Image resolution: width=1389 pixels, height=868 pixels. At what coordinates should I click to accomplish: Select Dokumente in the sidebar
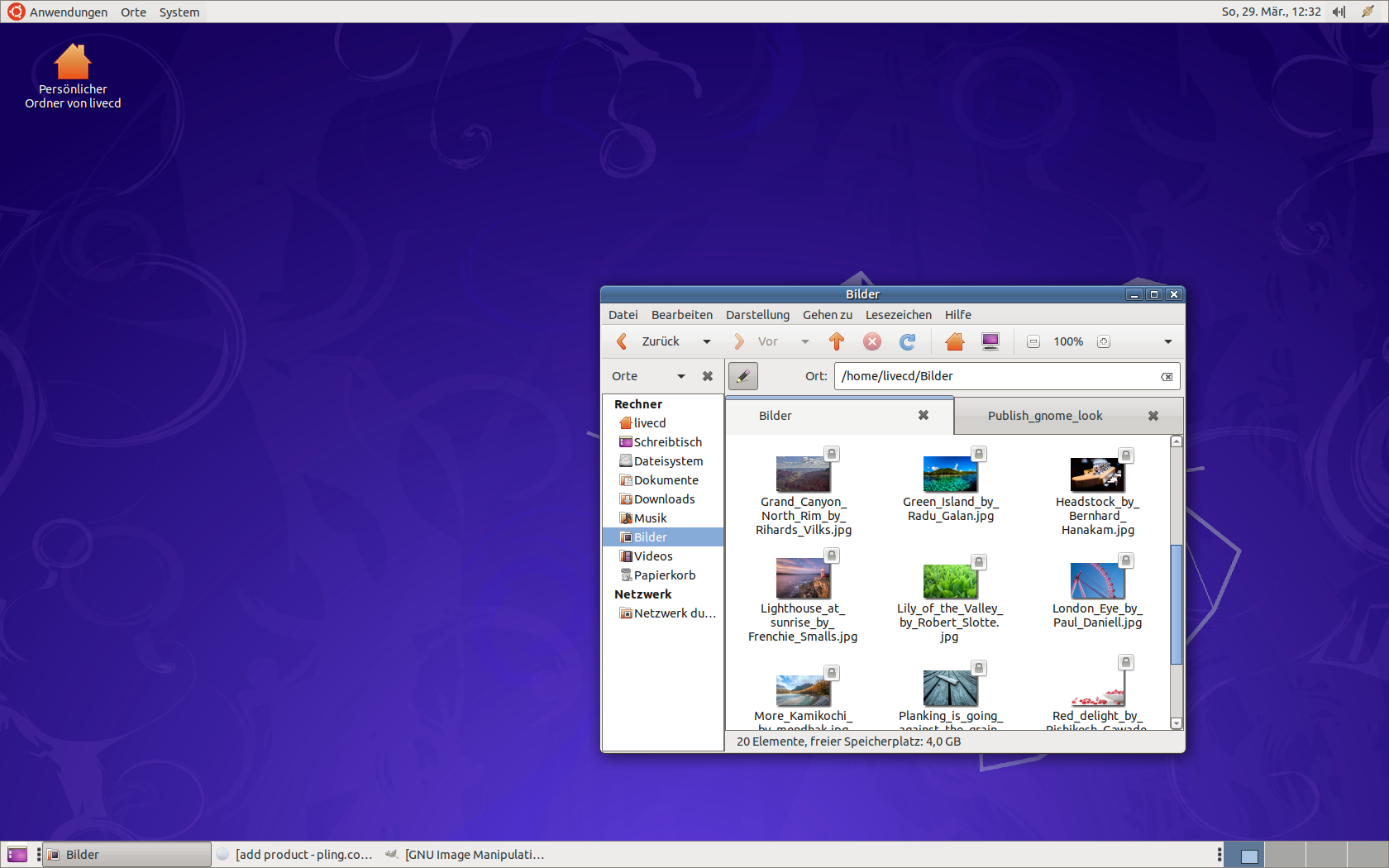click(x=663, y=480)
